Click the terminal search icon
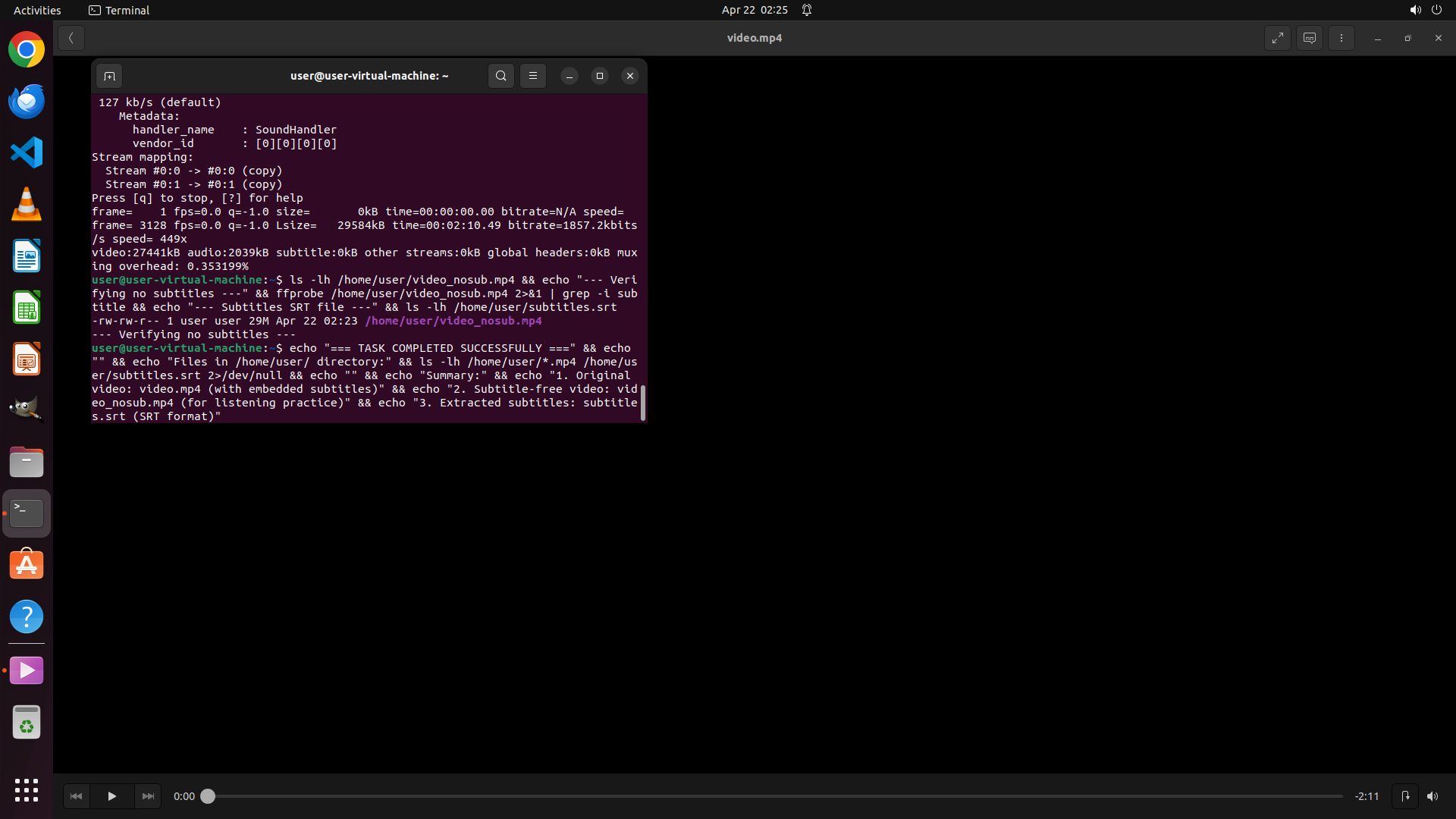 click(500, 76)
